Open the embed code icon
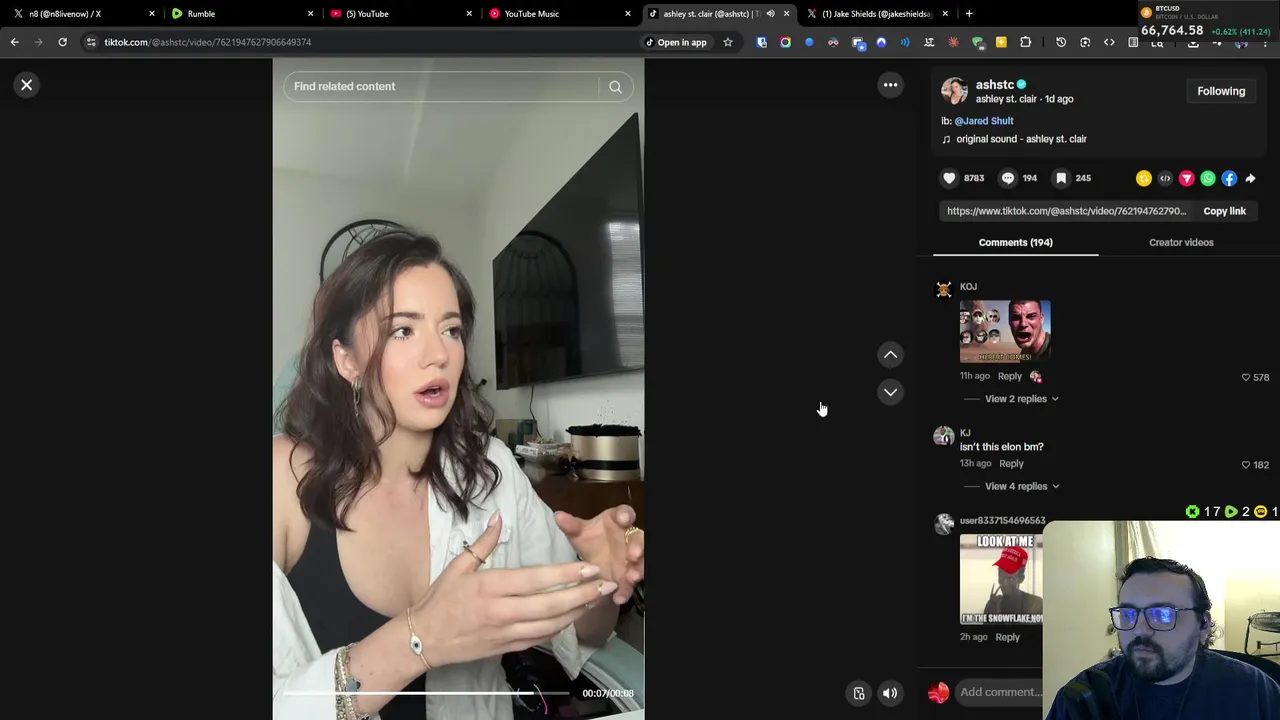The width and height of the screenshot is (1280, 720). (1165, 178)
